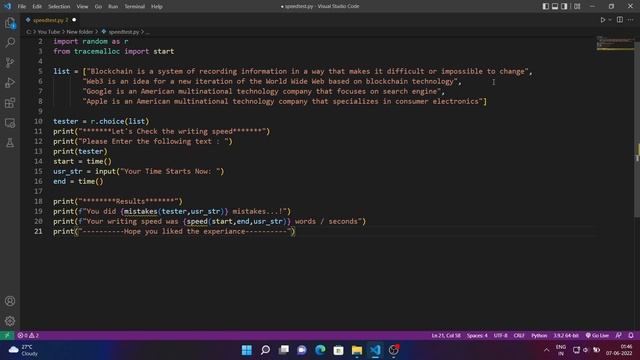Show hidden system tray icons chevron
This screenshot has height=360, width=640.
547,350
